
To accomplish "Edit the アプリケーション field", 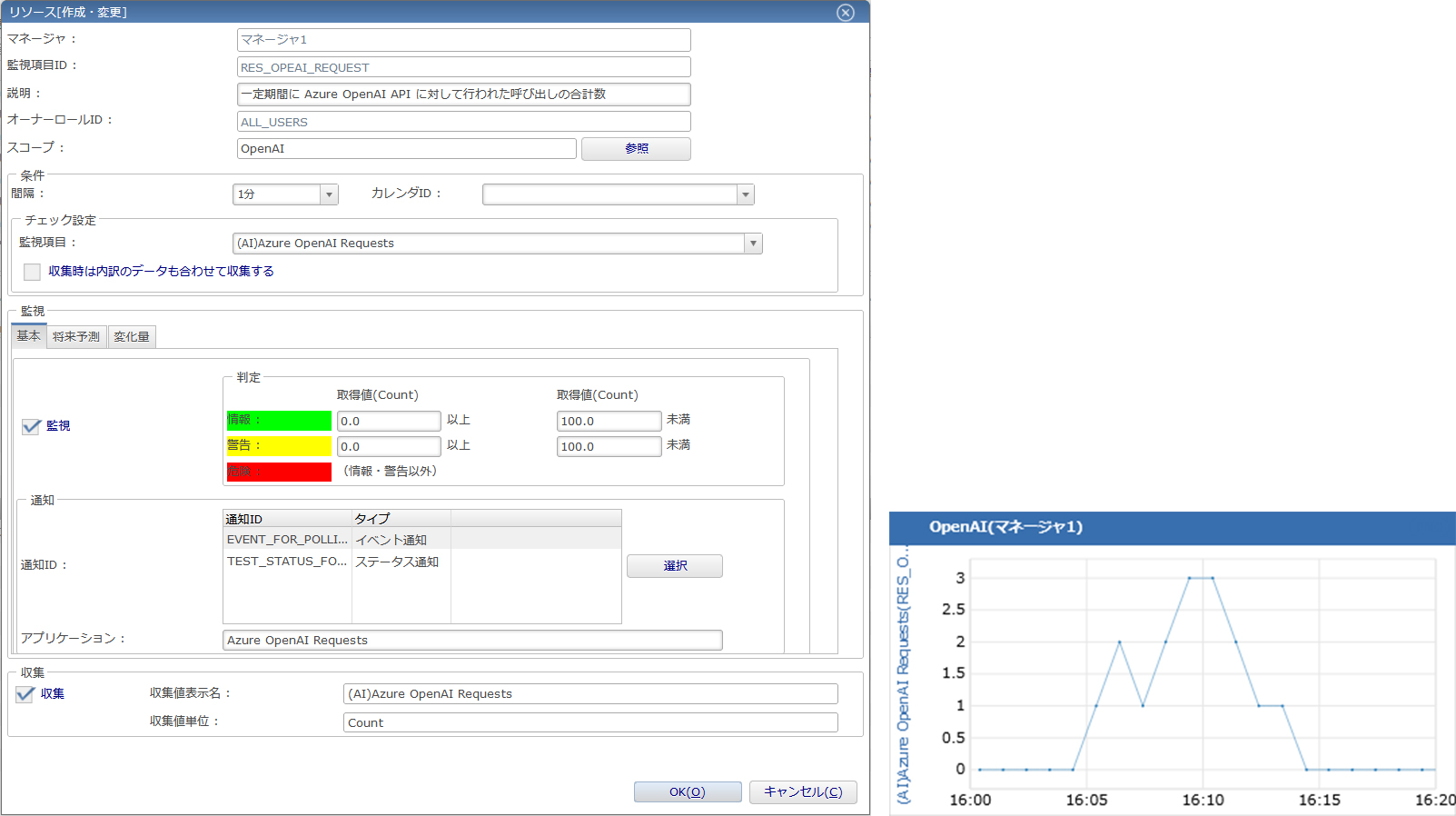I will (472, 641).
